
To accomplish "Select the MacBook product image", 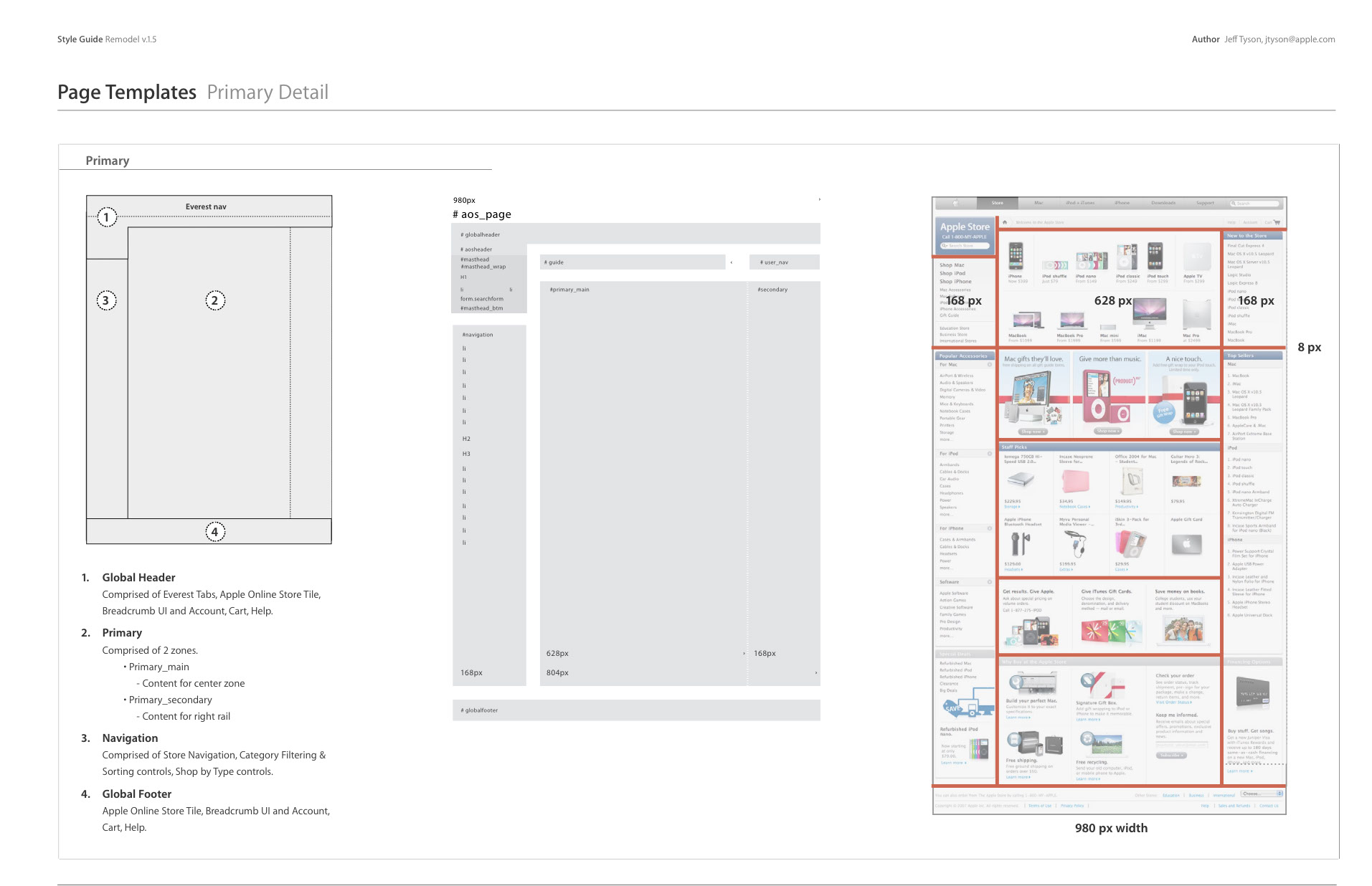I will [1028, 321].
